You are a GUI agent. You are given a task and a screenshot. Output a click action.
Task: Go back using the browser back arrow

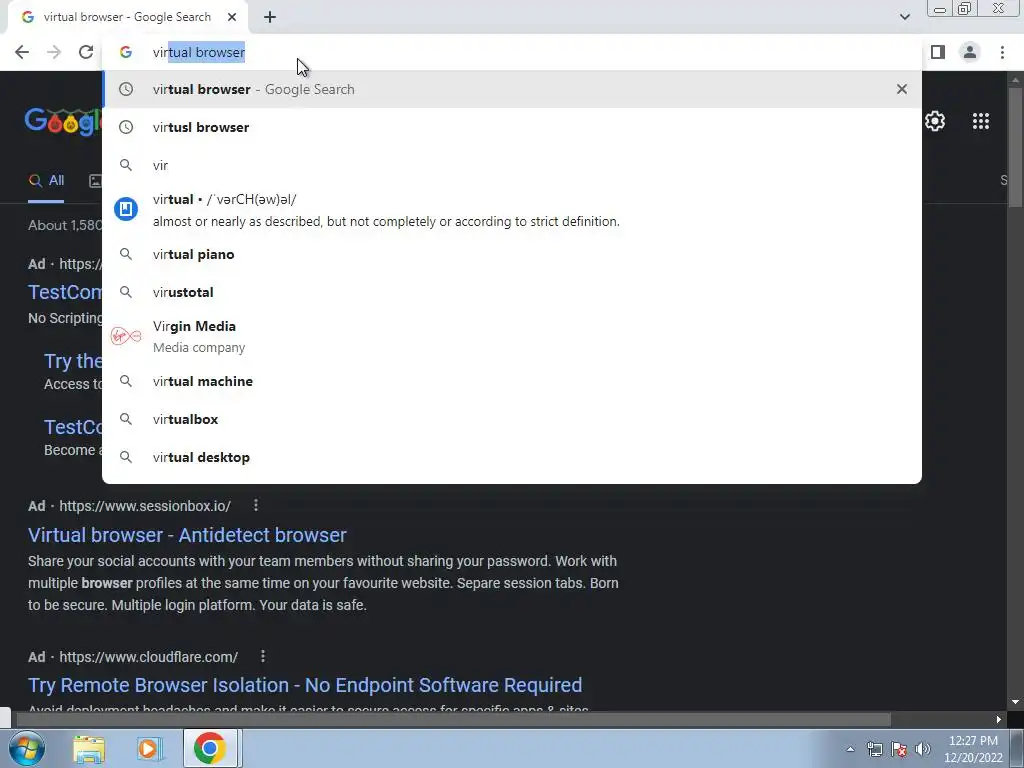pos(22,52)
